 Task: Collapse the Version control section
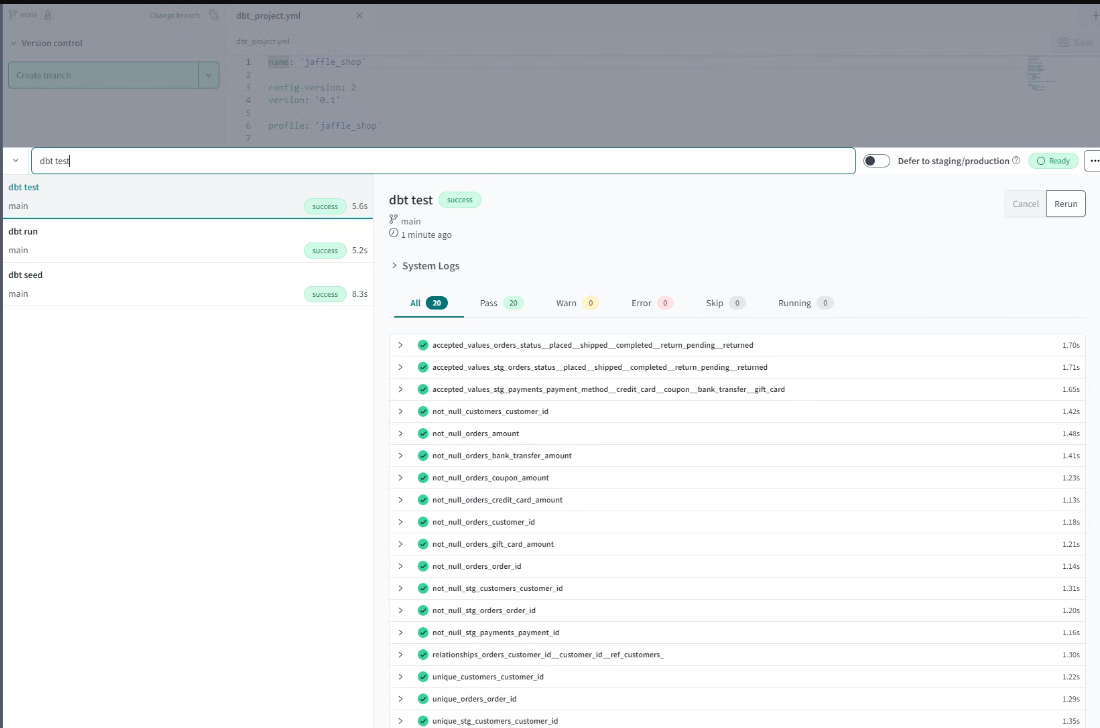46,43
